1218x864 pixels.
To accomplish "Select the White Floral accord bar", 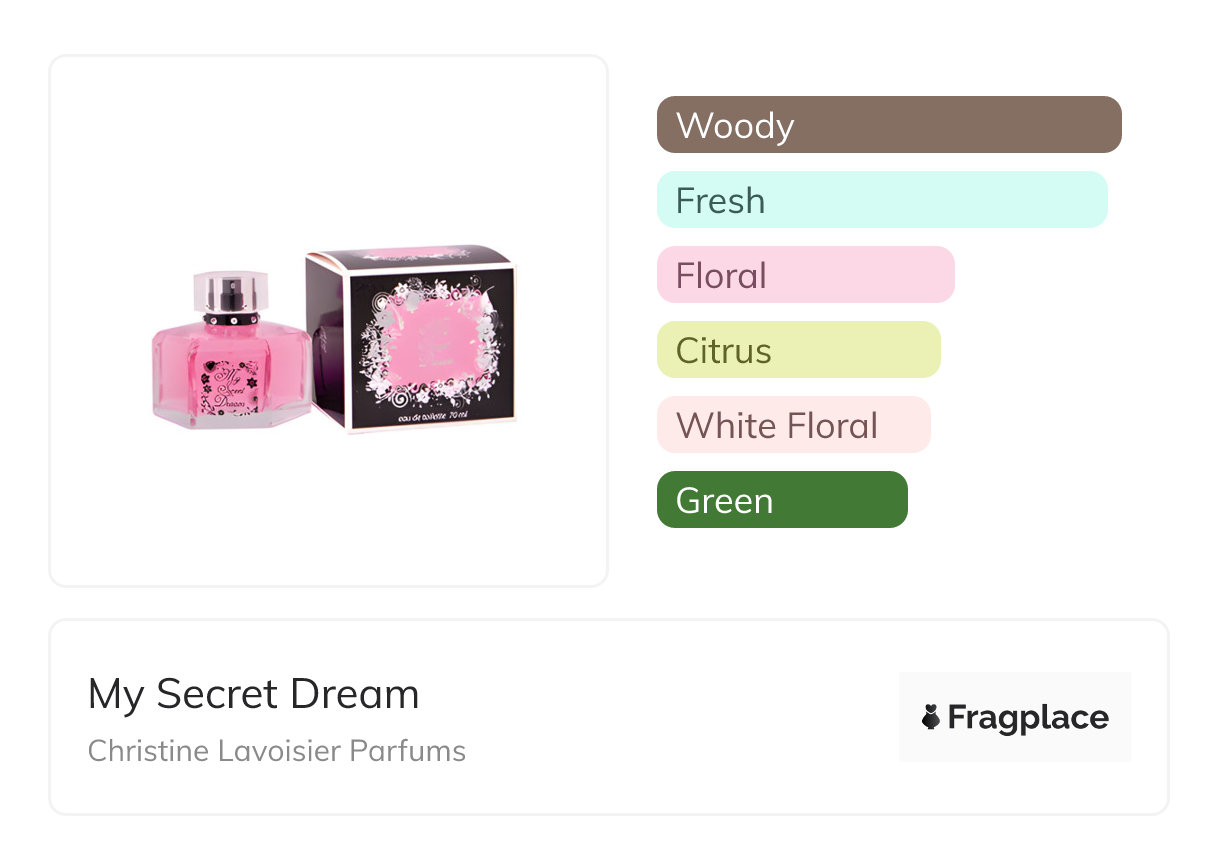I will [793, 425].
